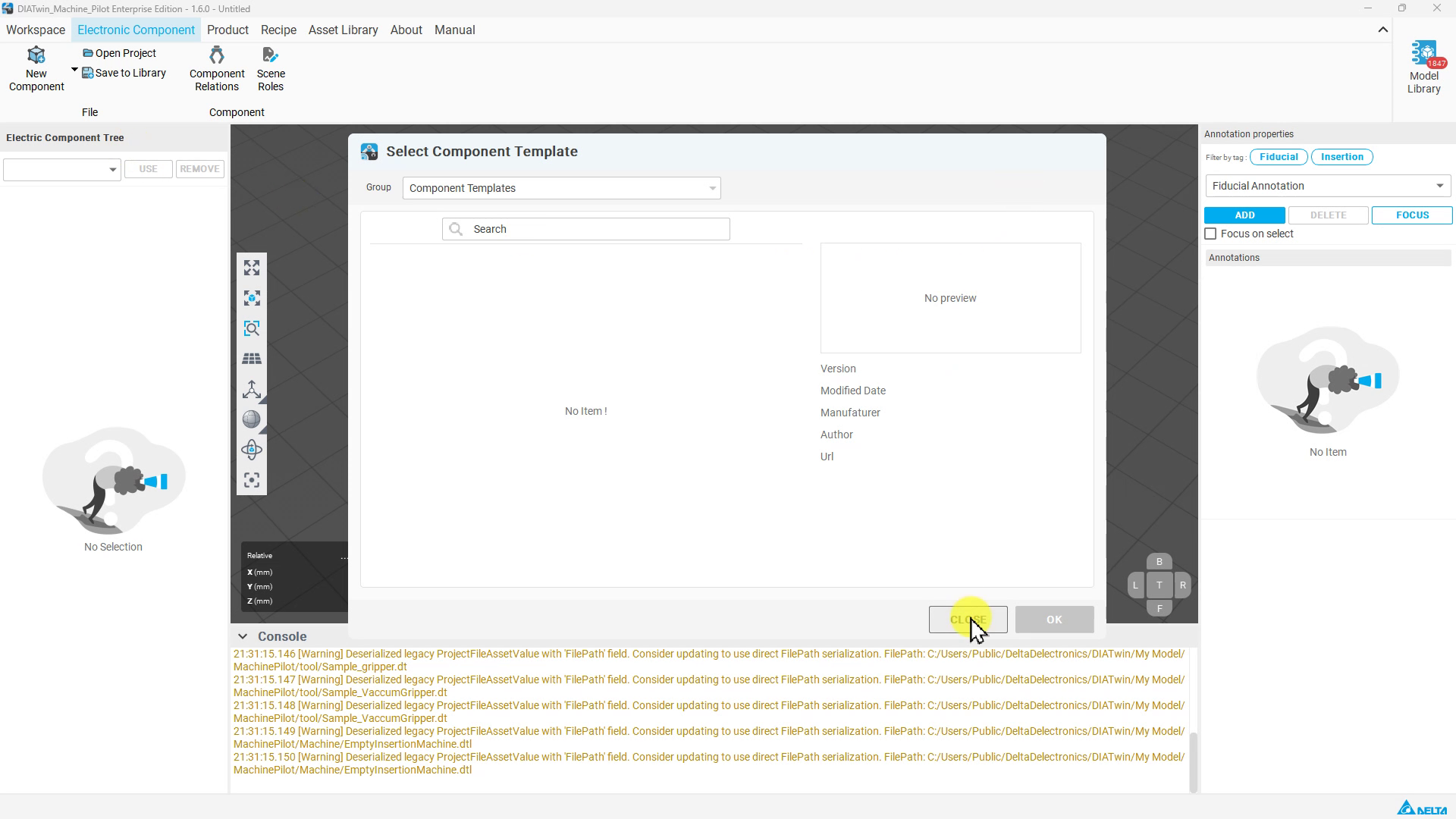This screenshot has width=1456, height=819.
Task: Open the Electric Component Tree combo box
Action: tap(62, 169)
